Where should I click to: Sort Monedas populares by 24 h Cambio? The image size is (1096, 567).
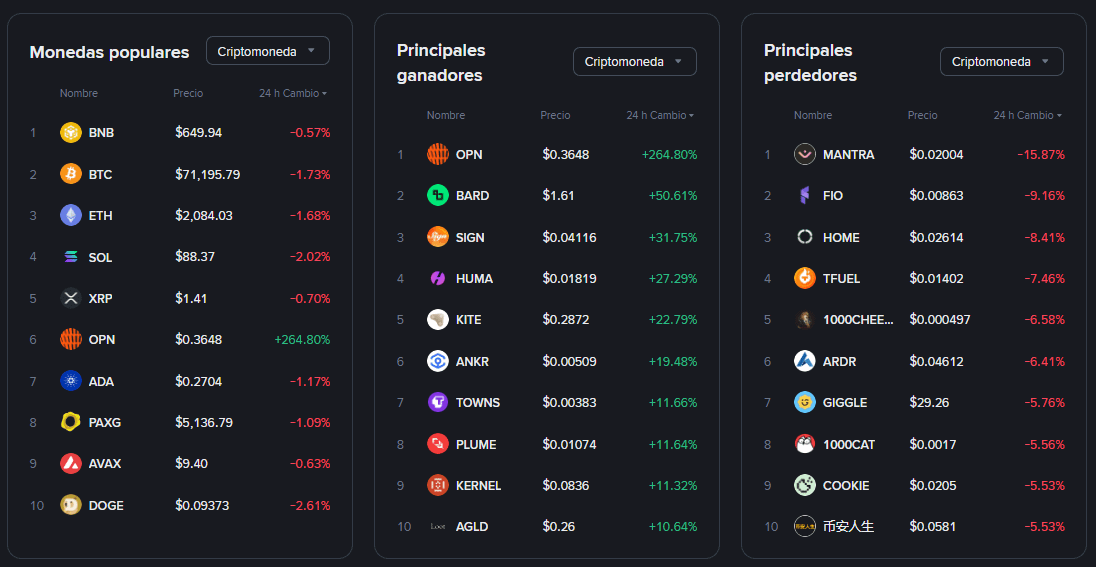[293, 93]
